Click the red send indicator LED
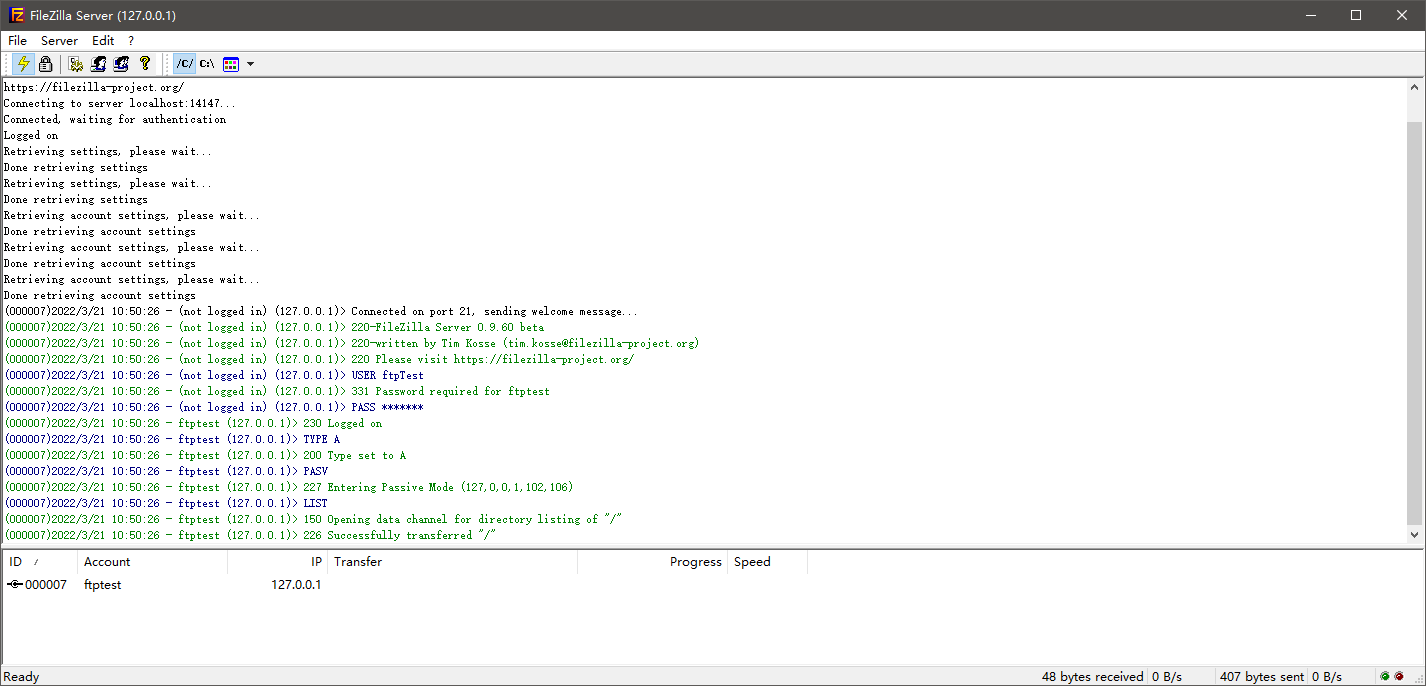This screenshot has height=686, width=1426. click(x=1399, y=677)
